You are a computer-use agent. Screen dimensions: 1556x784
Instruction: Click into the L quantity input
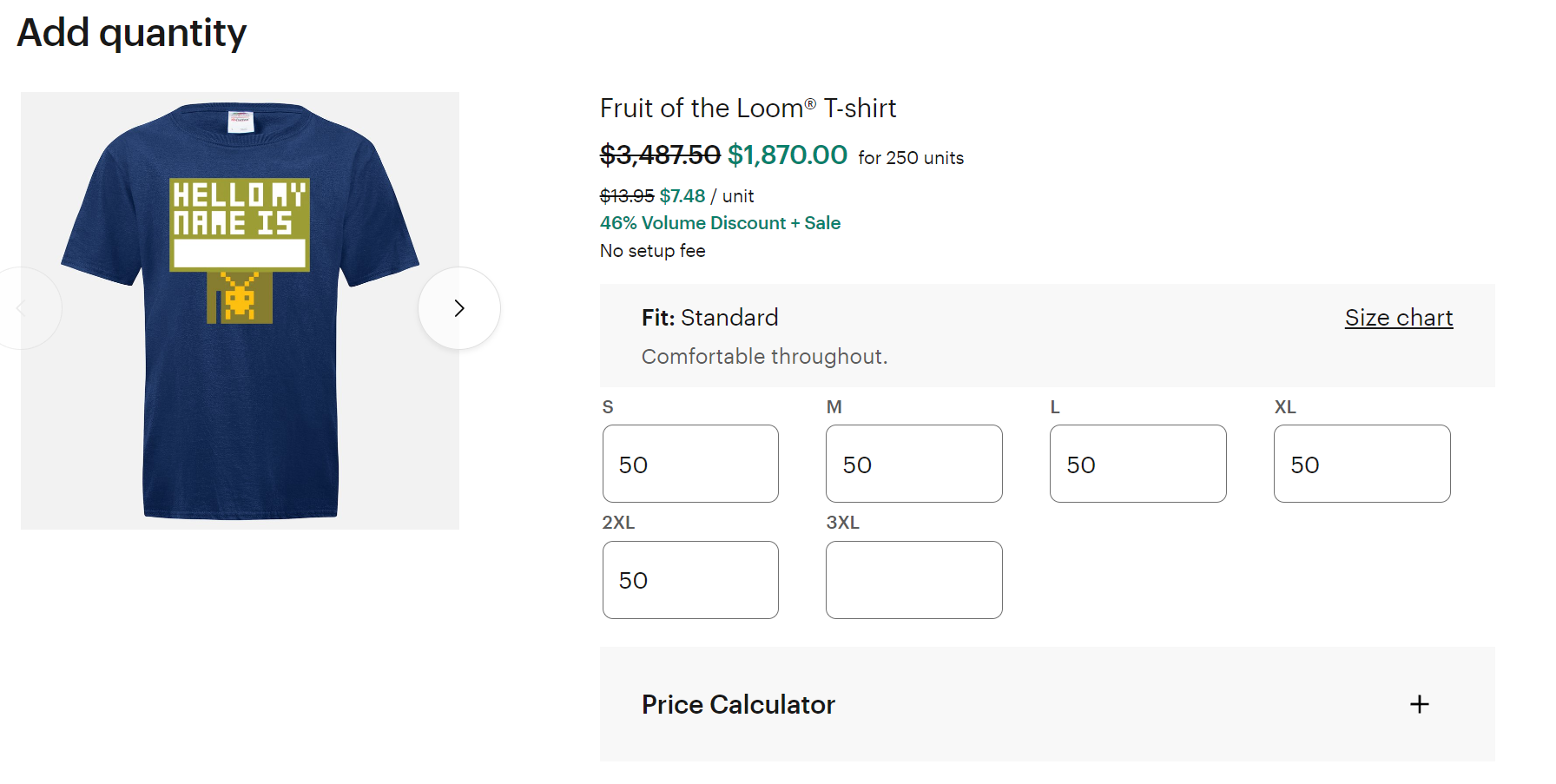[1137, 464]
